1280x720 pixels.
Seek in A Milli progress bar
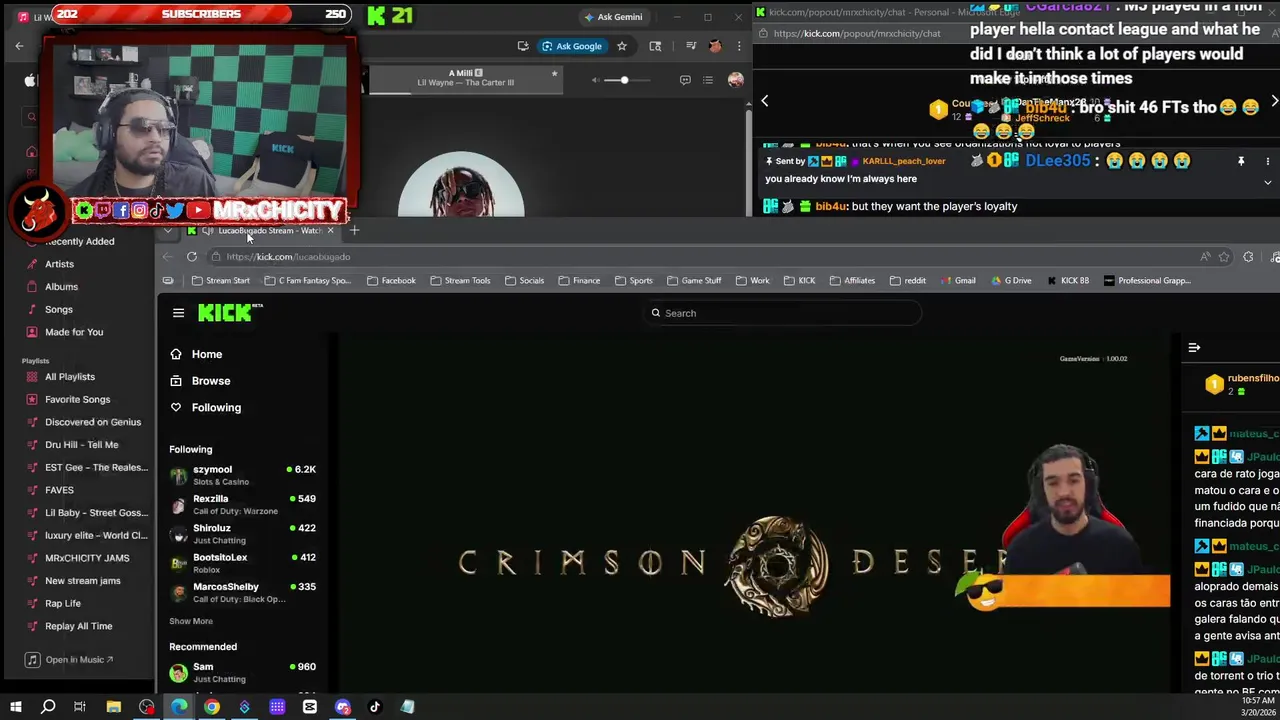click(x=466, y=94)
